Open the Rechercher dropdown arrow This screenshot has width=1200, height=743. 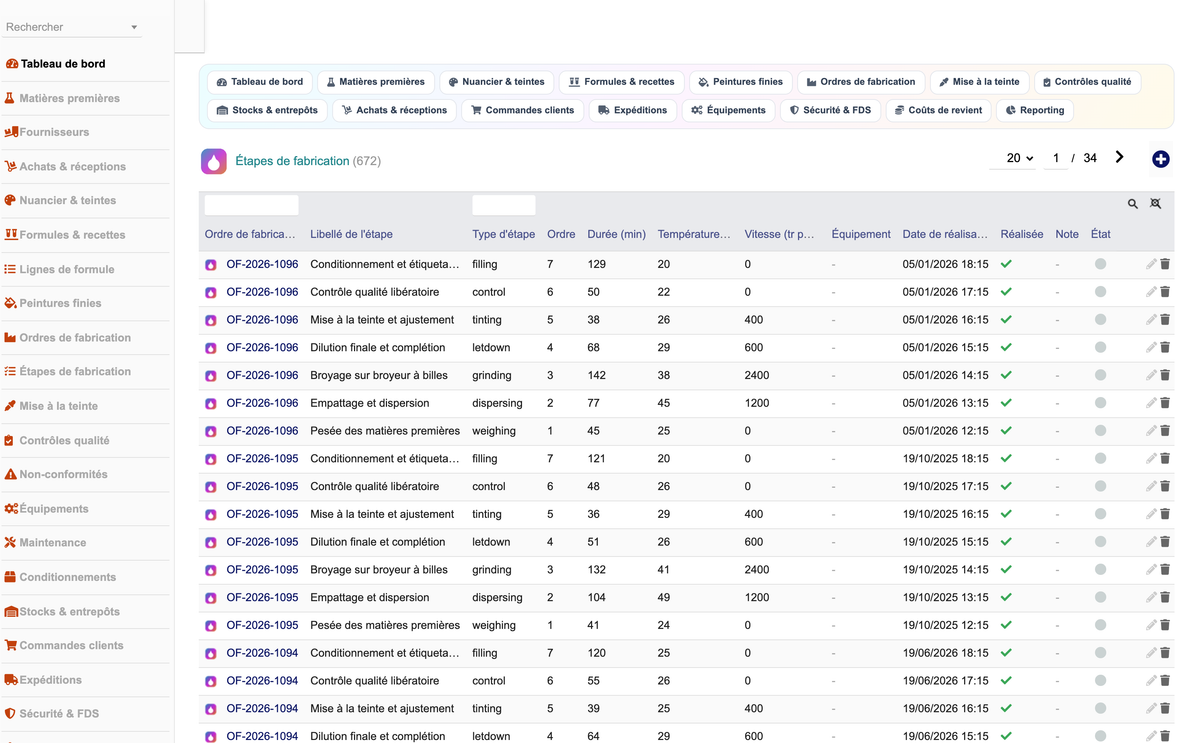pos(134,28)
